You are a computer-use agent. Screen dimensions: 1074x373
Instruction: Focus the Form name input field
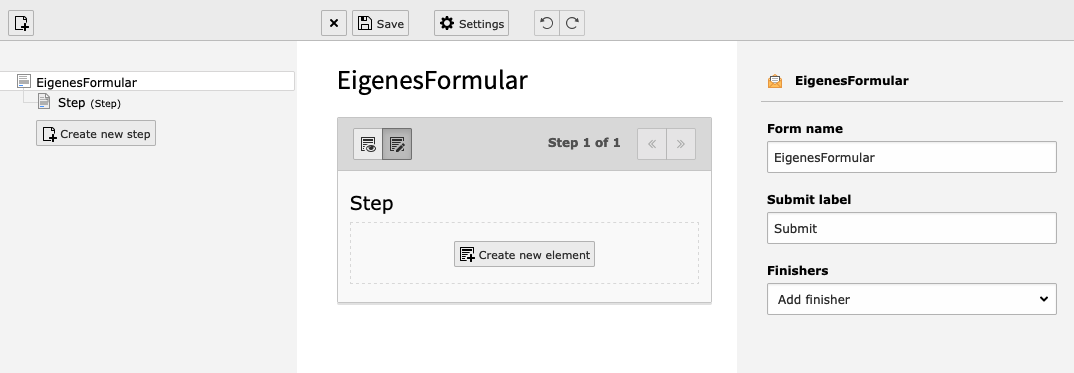tap(912, 157)
